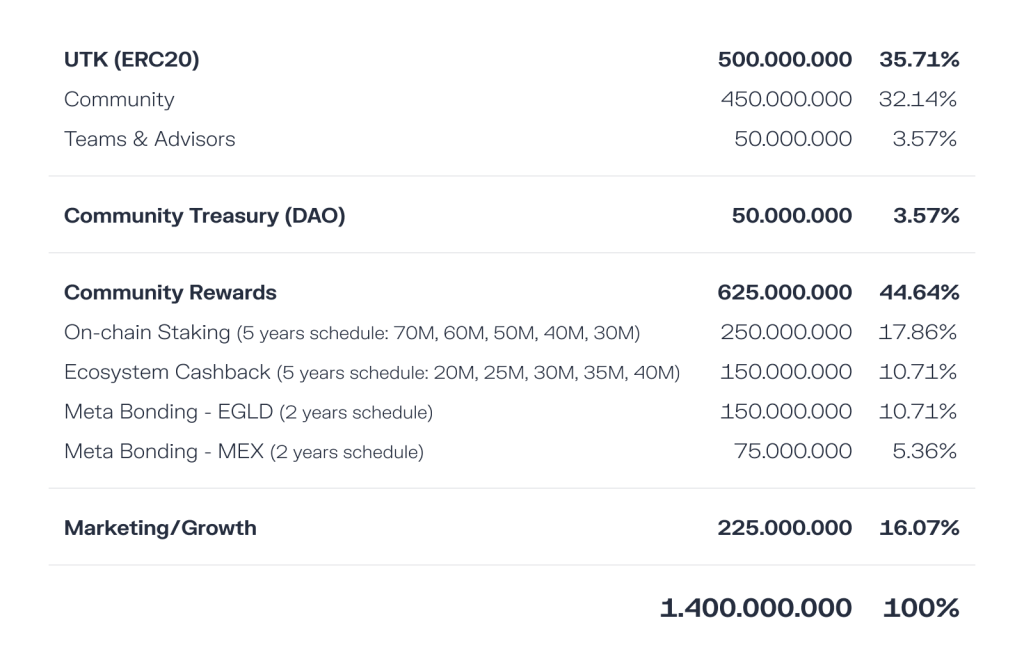Click the UTK (ERC20) heading

(131, 60)
